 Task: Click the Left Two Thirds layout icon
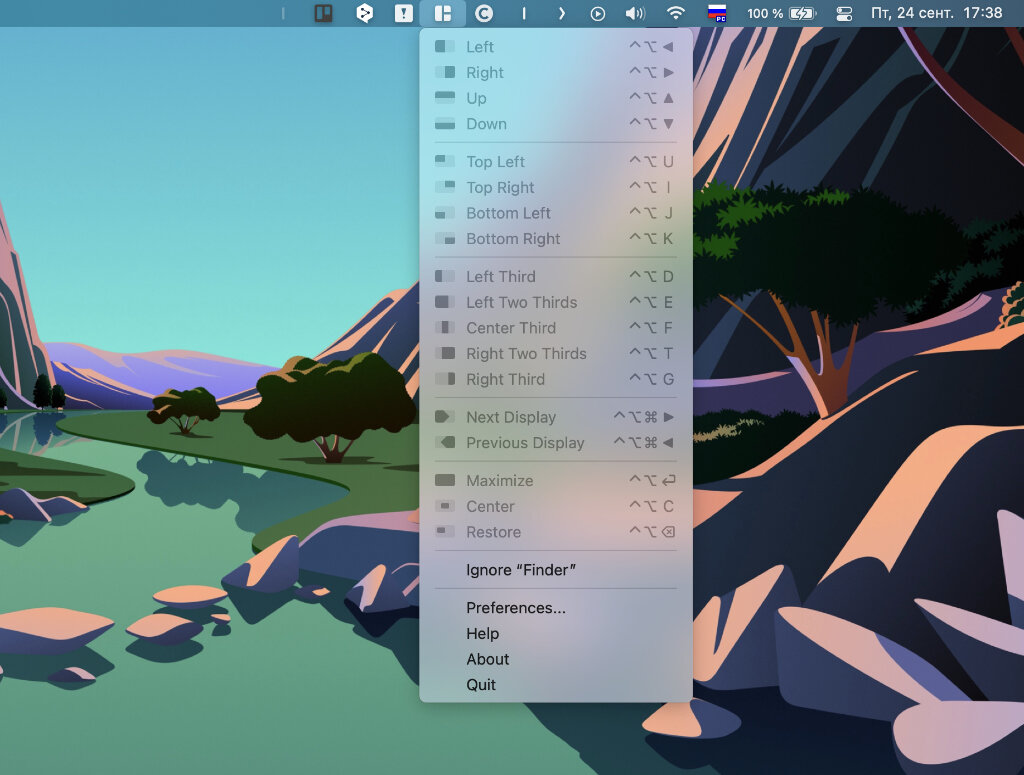pyautogui.click(x=445, y=302)
